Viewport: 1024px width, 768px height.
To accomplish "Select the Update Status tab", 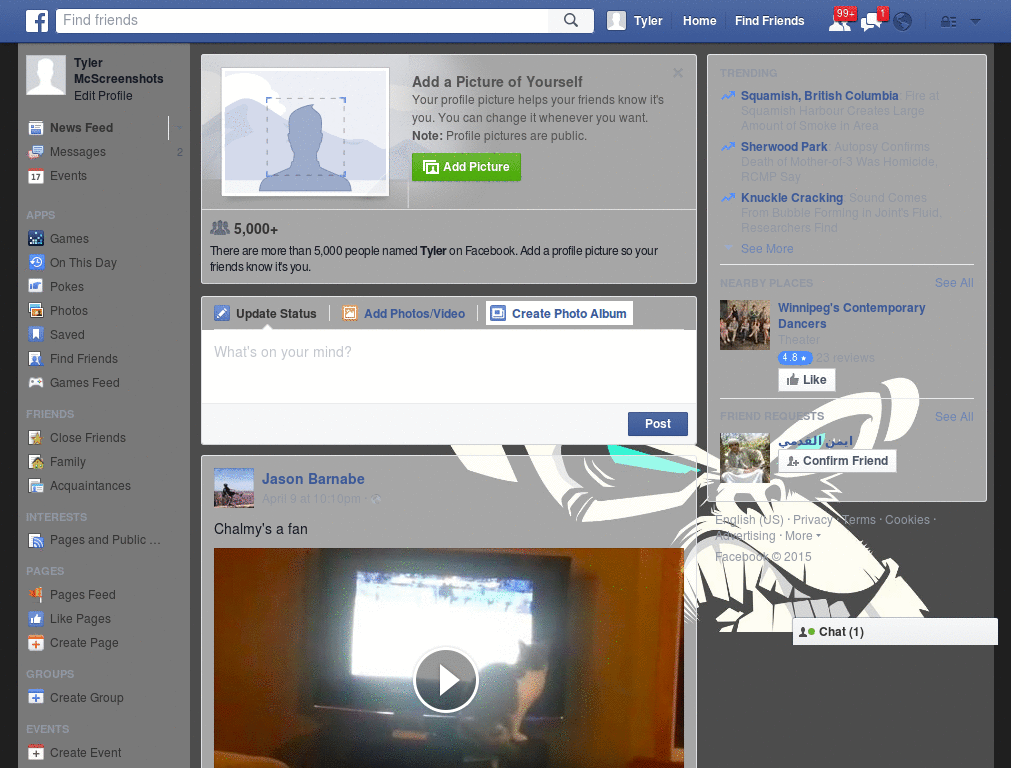I will click(x=266, y=313).
